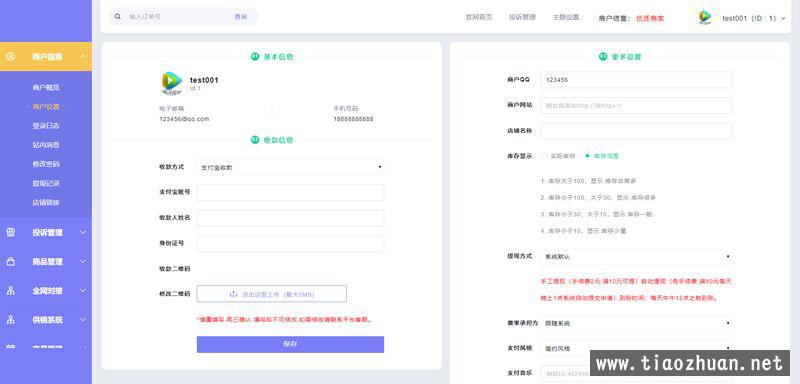Open 站内消息 in the sidebar

tap(46, 145)
